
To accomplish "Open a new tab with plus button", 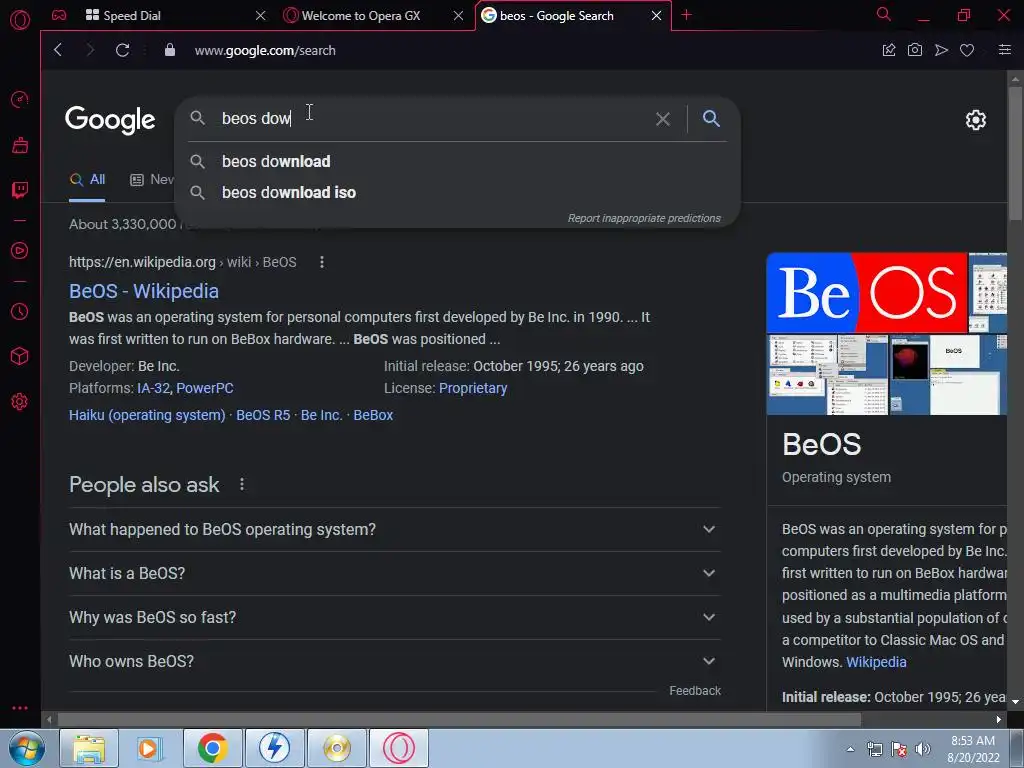I will point(686,15).
